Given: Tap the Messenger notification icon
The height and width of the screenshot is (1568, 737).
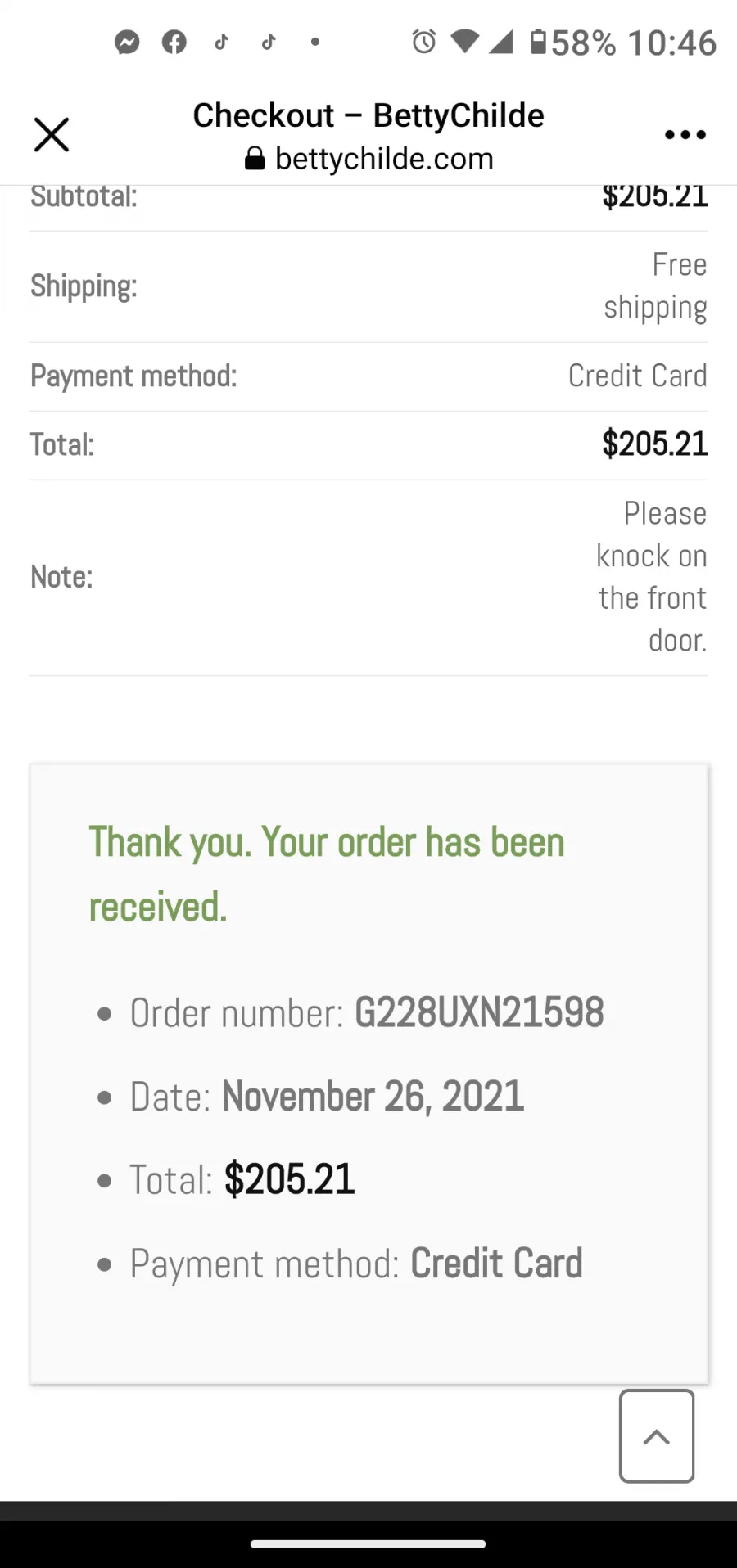Looking at the screenshot, I should [x=127, y=42].
